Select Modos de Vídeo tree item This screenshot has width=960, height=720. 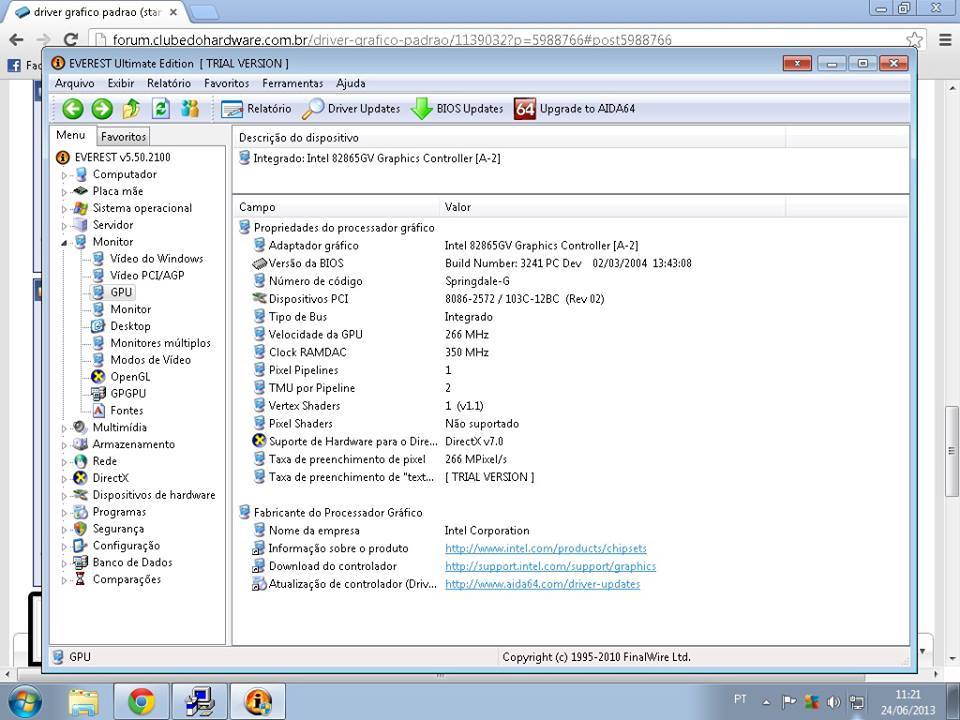(x=150, y=359)
